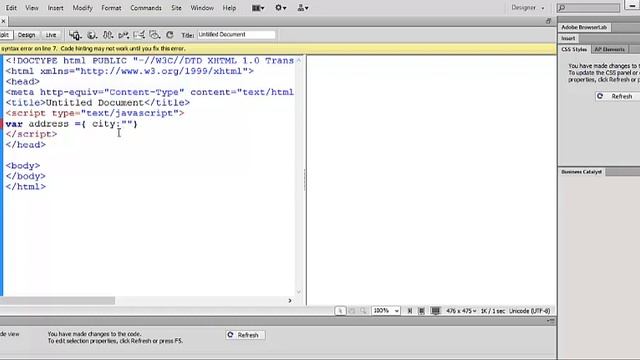Open the Business Catalyst panel tab
This screenshot has height=360, width=640.
[x=582, y=172]
